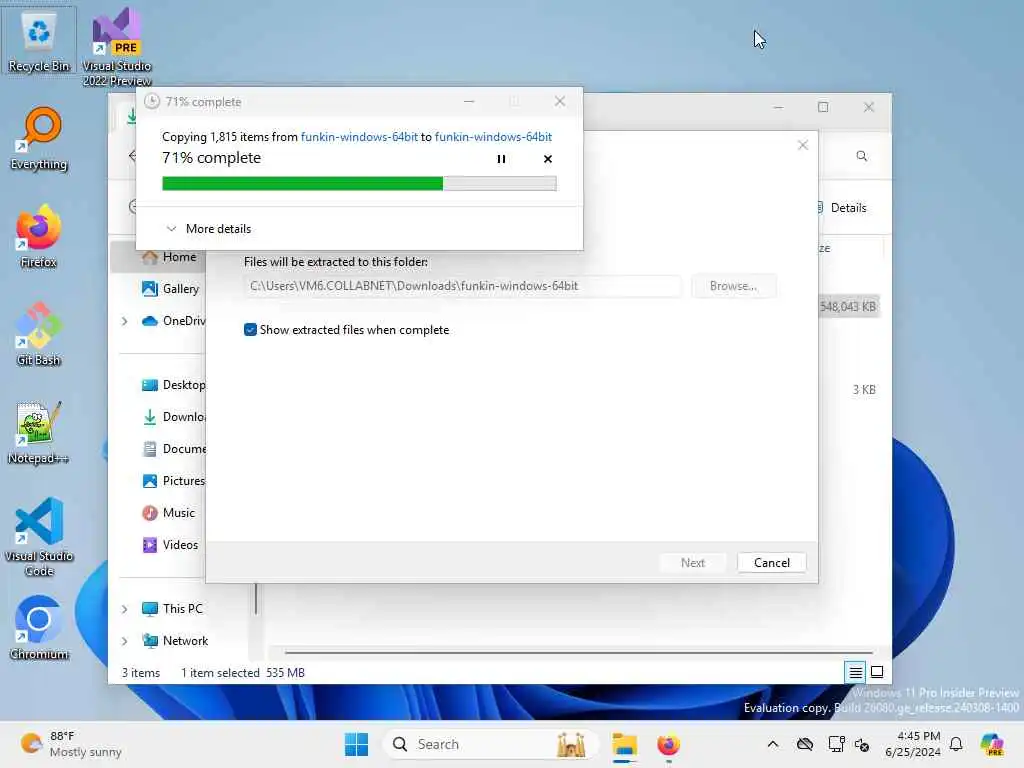1024x768 pixels.
Task: Open Desktop folder in sidebar
Action: [173, 385]
